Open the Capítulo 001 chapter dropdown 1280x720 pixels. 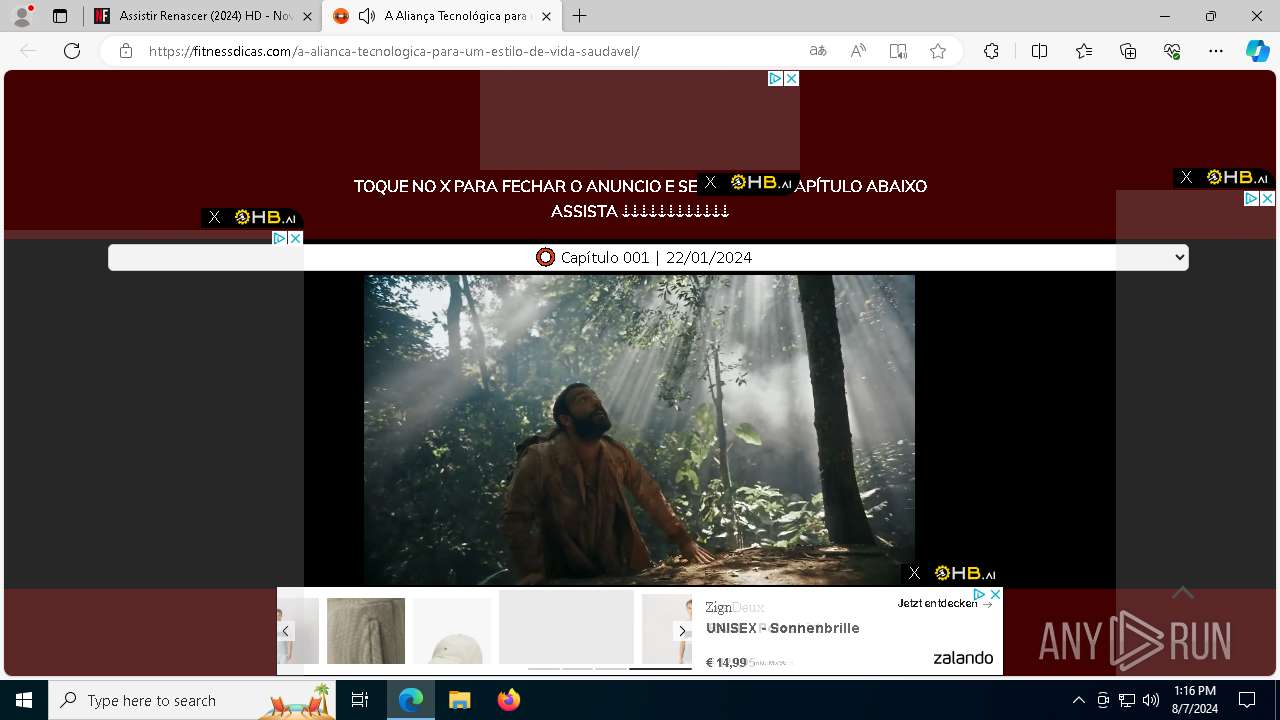pyautogui.click(x=648, y=257)
